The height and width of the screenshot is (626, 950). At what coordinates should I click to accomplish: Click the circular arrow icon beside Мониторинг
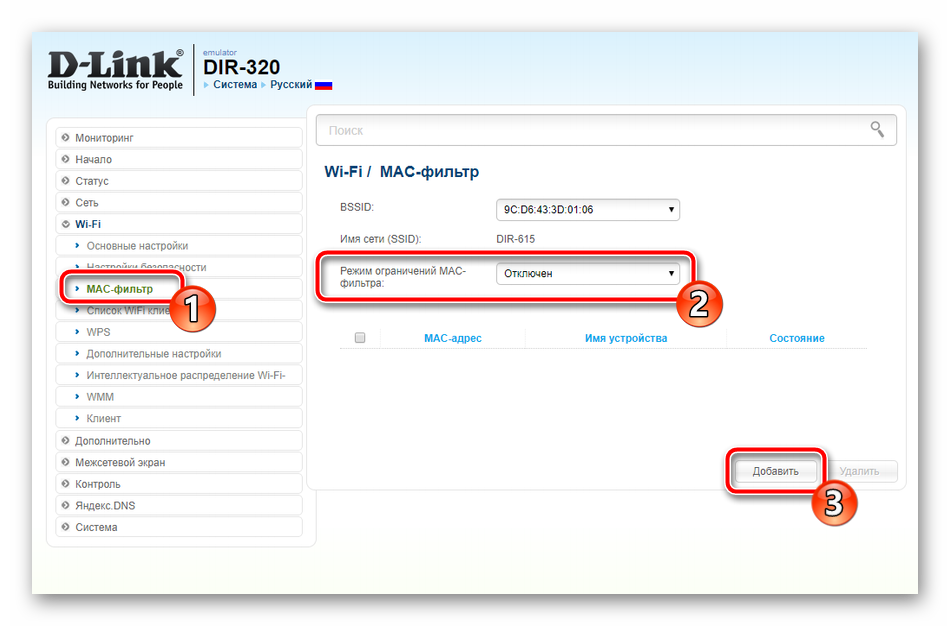pos(65,138)
